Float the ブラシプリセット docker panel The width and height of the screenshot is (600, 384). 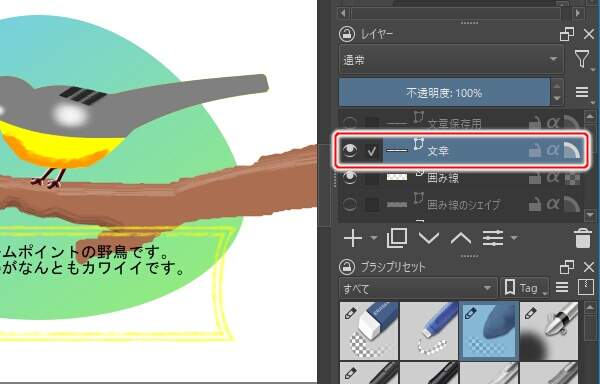click(567, 267)
